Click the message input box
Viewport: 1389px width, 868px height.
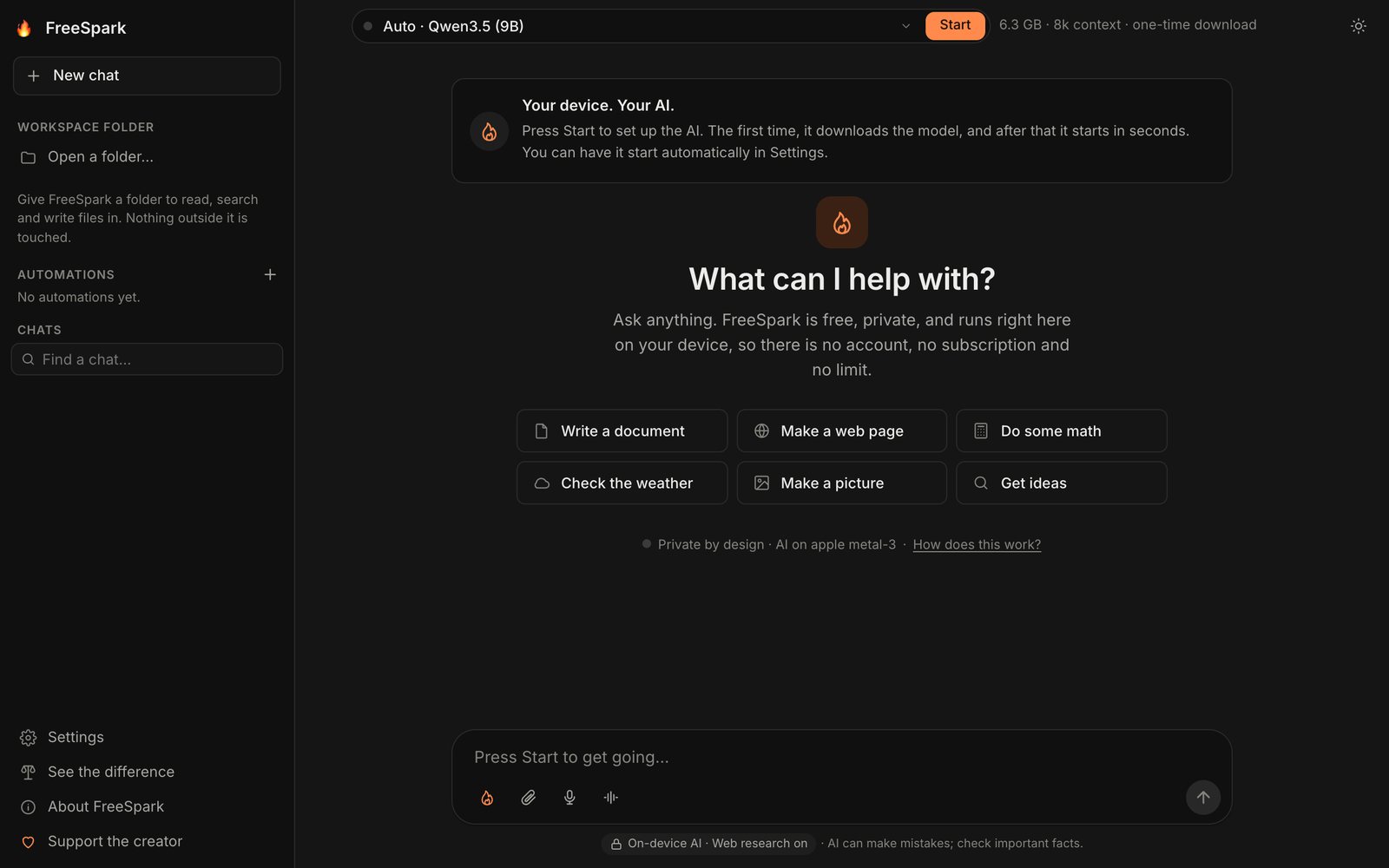click(x=841, y=757)
